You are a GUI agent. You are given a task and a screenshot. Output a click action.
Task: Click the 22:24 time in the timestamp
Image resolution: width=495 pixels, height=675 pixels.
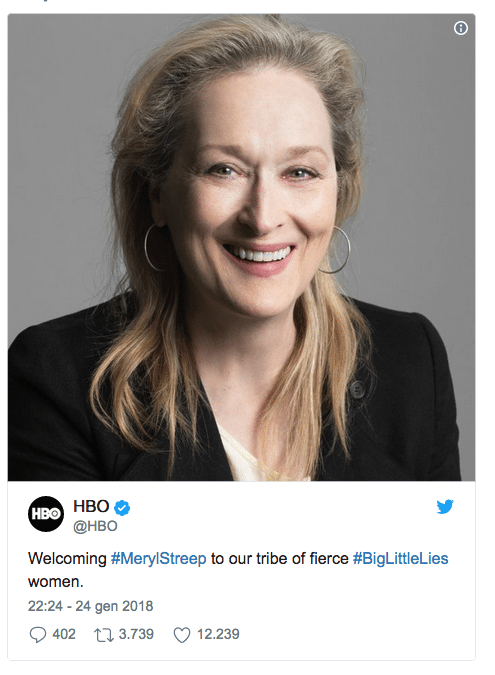tap(46, 606)
